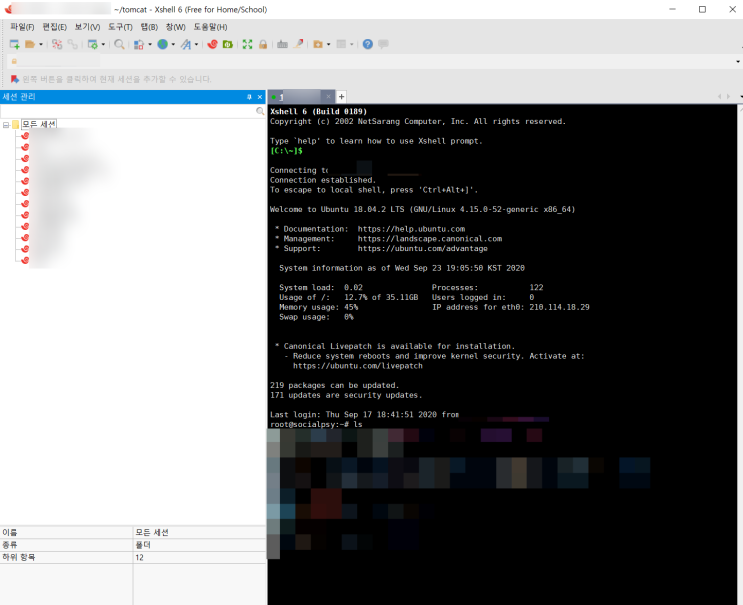
Task: Open the 도구(T) menu
Action: tap(120, 27)
